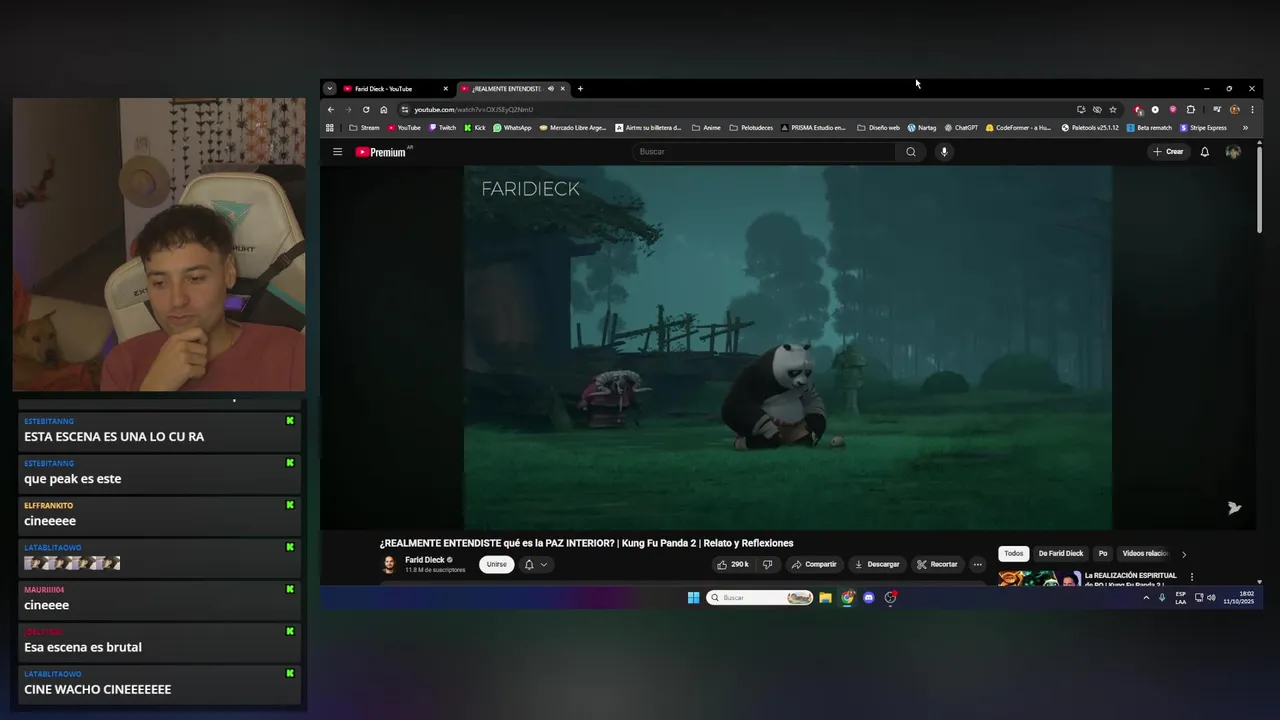Image resolution: width=1280 pixels, height=720 pixels.
Task: Show more bookmarks with overflow chevron
Action: 1245,128
